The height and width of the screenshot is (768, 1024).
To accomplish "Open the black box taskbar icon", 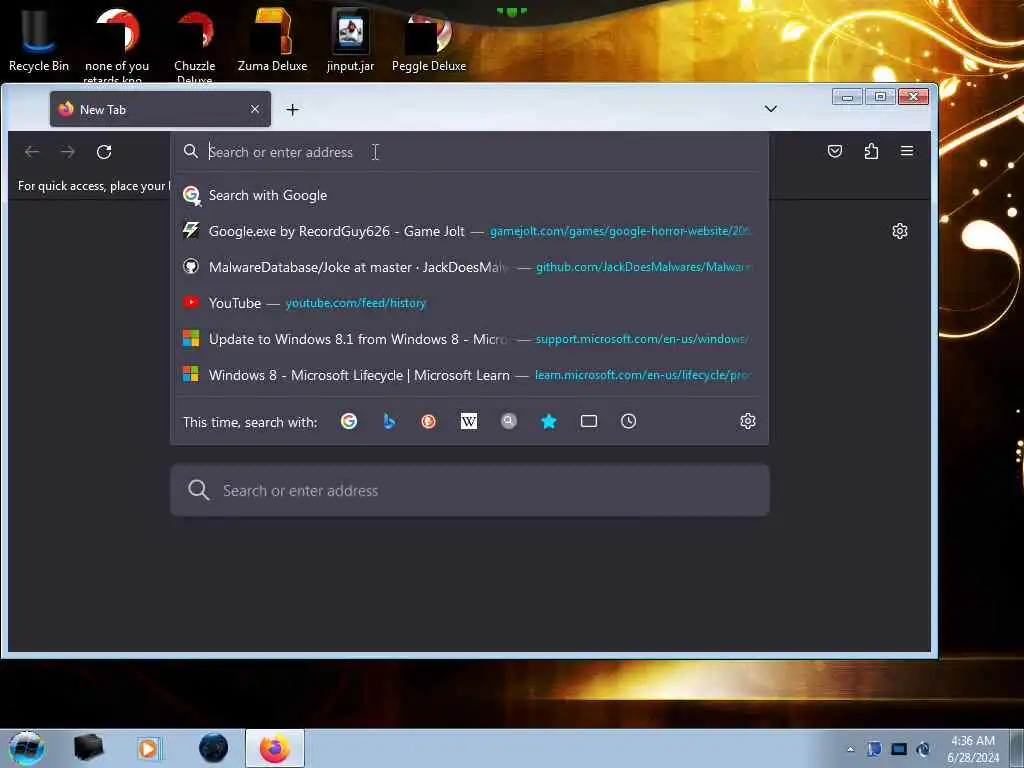I will (89, 748).
